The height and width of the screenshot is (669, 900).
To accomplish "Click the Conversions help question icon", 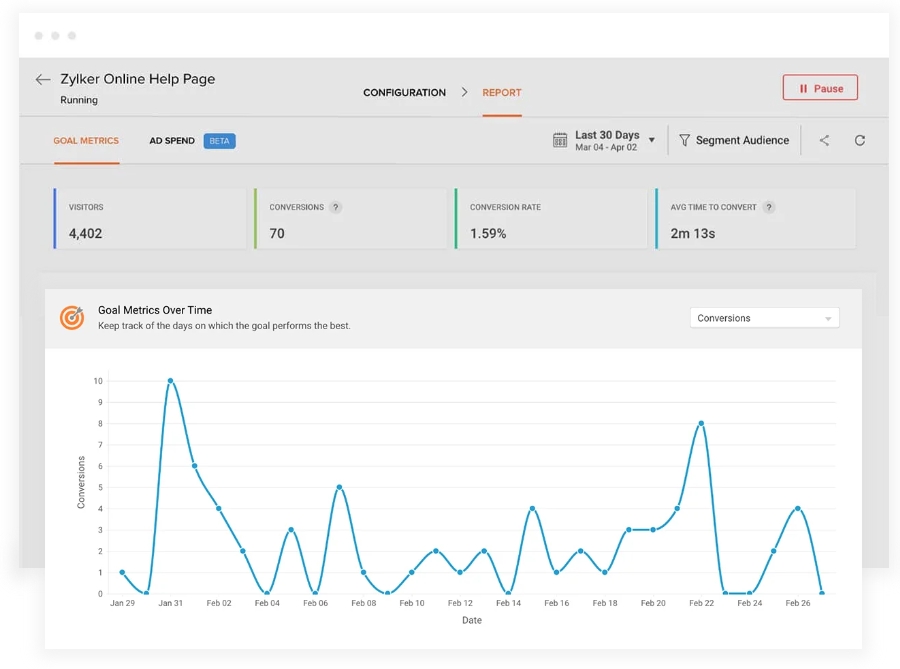I will pyautogui.click(x=336, y=208).
